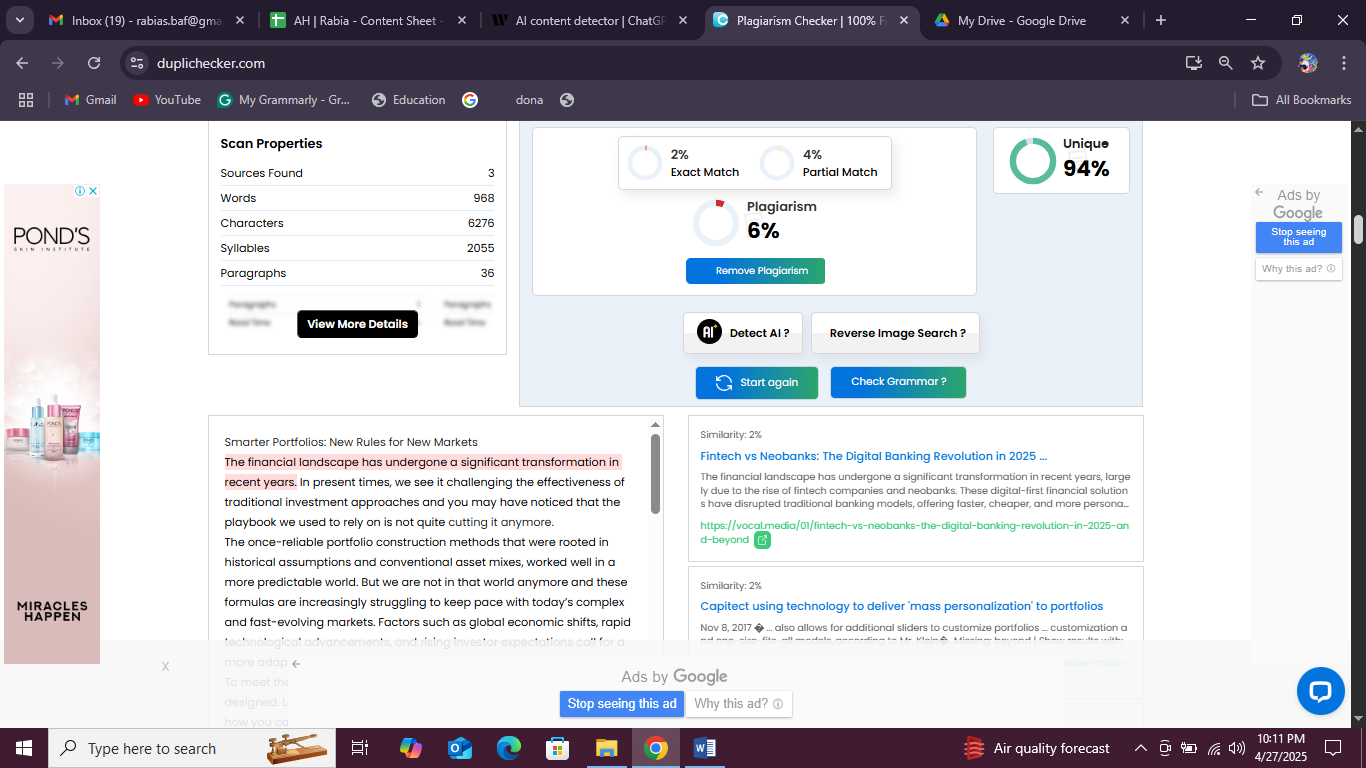Reload the duplichecker page
The width and height of the screenshot is (1366, 768).
[94, 63]
